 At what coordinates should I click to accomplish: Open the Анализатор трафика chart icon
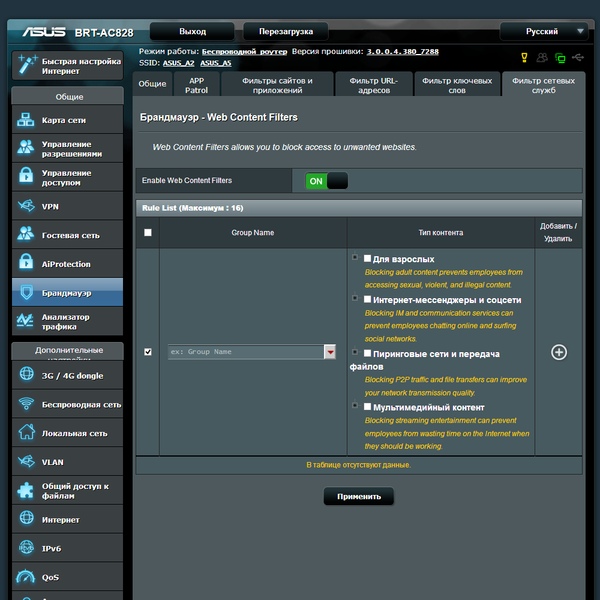pos(25,321)
